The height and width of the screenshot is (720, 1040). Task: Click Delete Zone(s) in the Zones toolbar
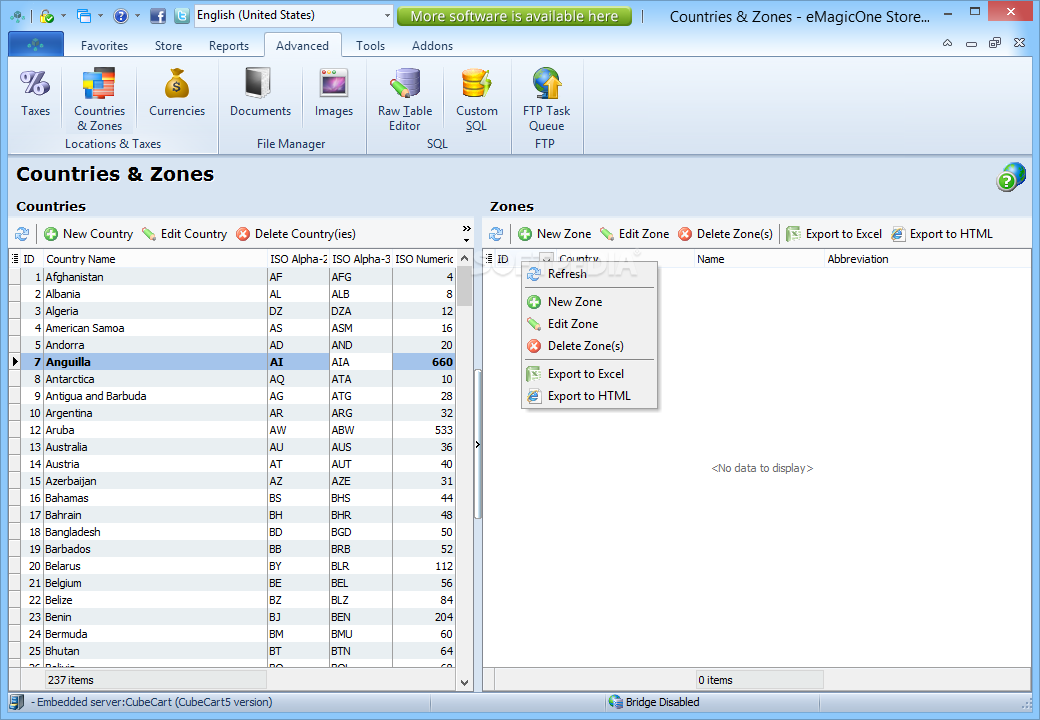726,234
